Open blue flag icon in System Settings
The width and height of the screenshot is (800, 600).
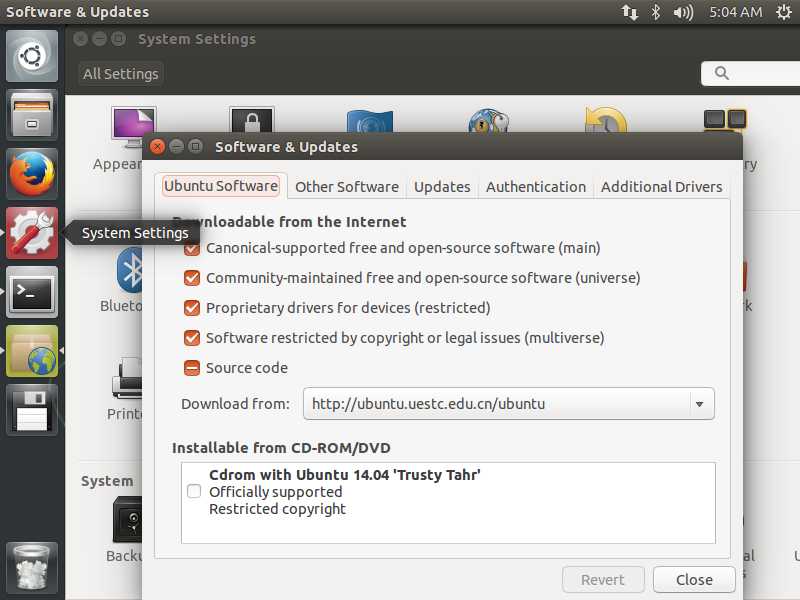[x=370, y=121]
